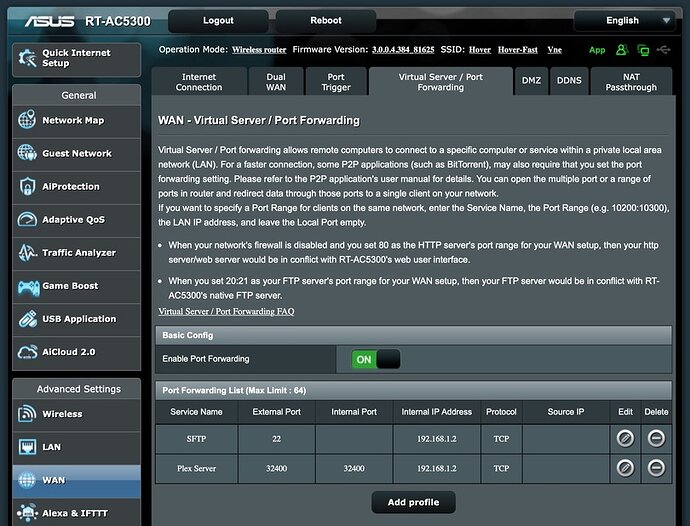Image resolution: width=690 pixels, height=526 pixels.
Task: Open the AiProtection shield lock icon
Action: pyautogui.click(x=27, y=186)
